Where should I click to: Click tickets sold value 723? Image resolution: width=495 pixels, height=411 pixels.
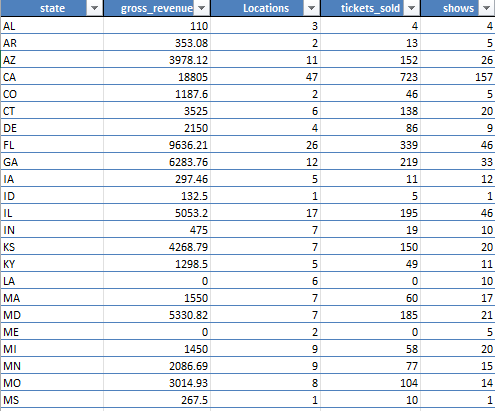(409, 77)
